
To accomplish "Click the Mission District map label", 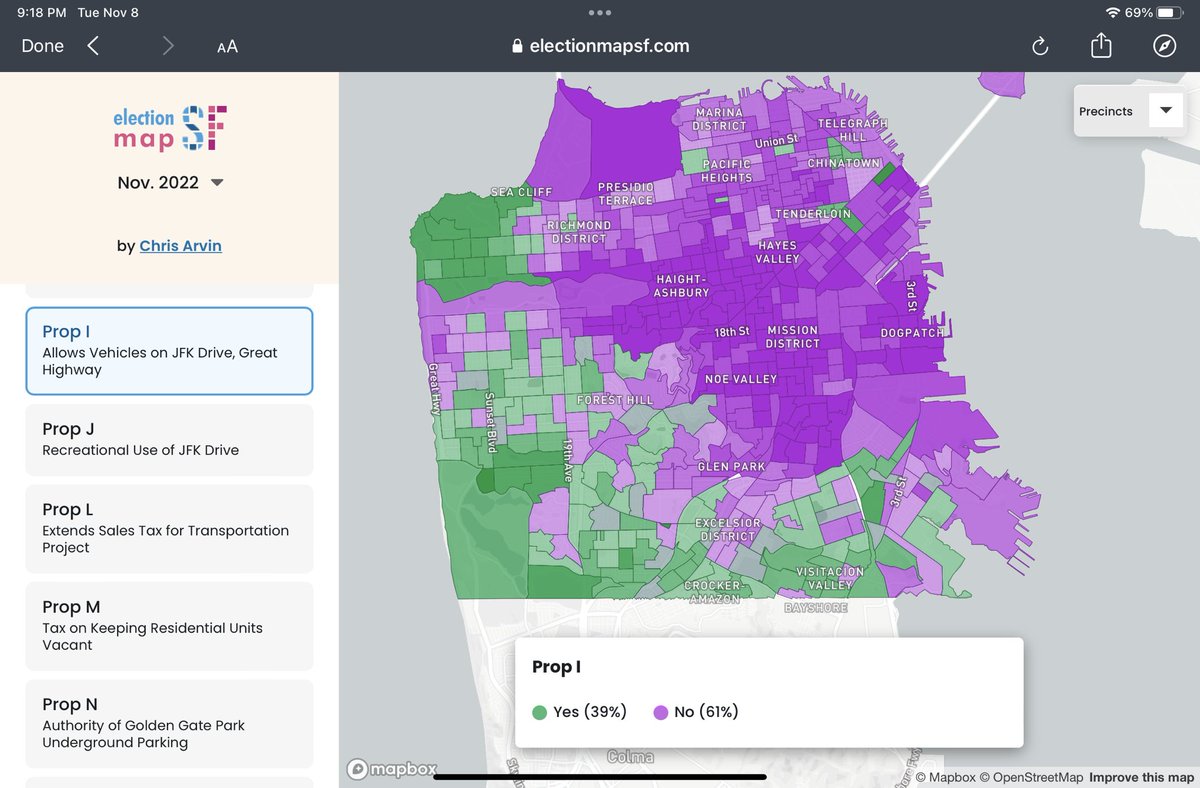I will click(793, 337).
